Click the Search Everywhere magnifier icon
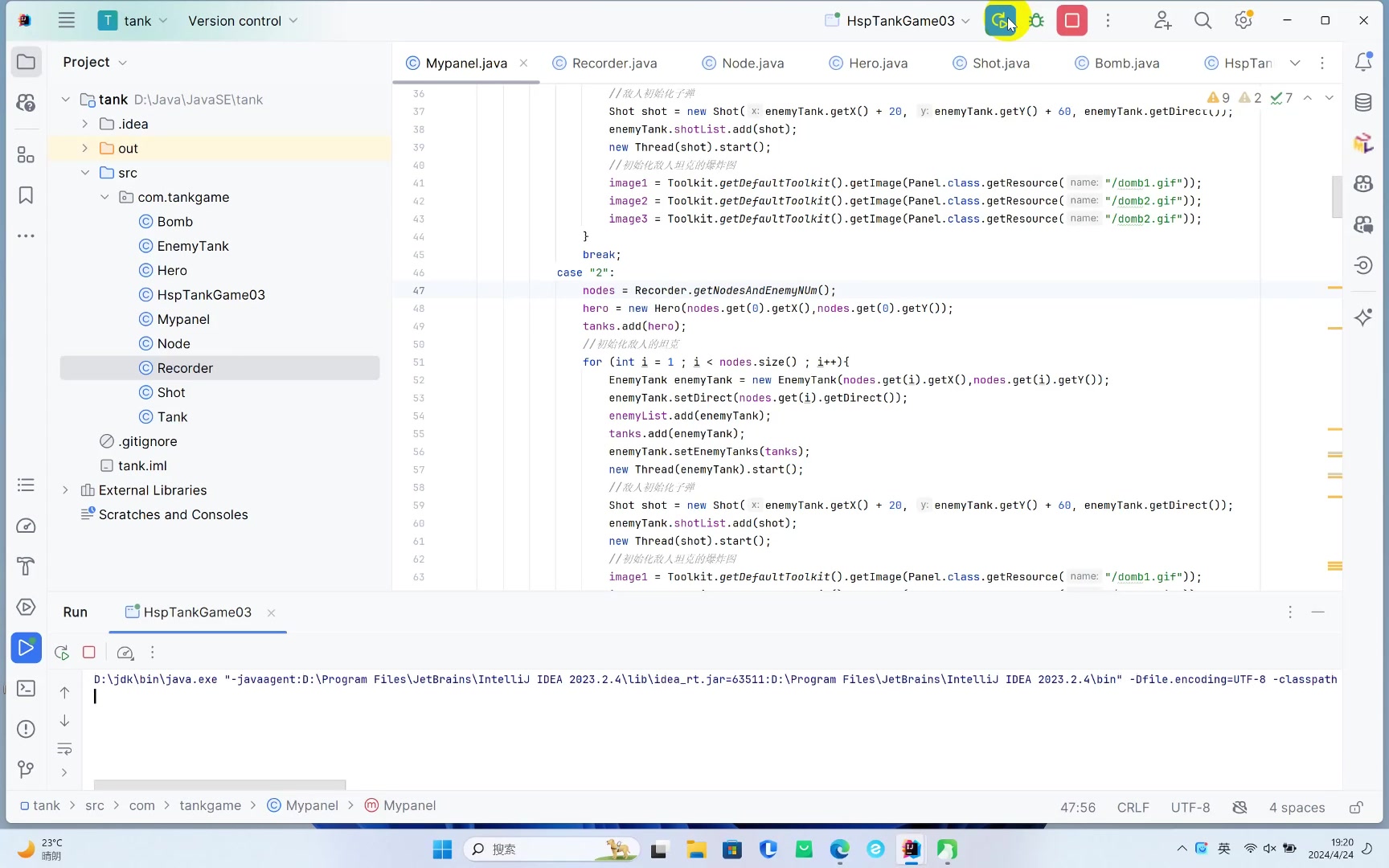Screen dimensions: 1389x868 [x=1203, y=21]
